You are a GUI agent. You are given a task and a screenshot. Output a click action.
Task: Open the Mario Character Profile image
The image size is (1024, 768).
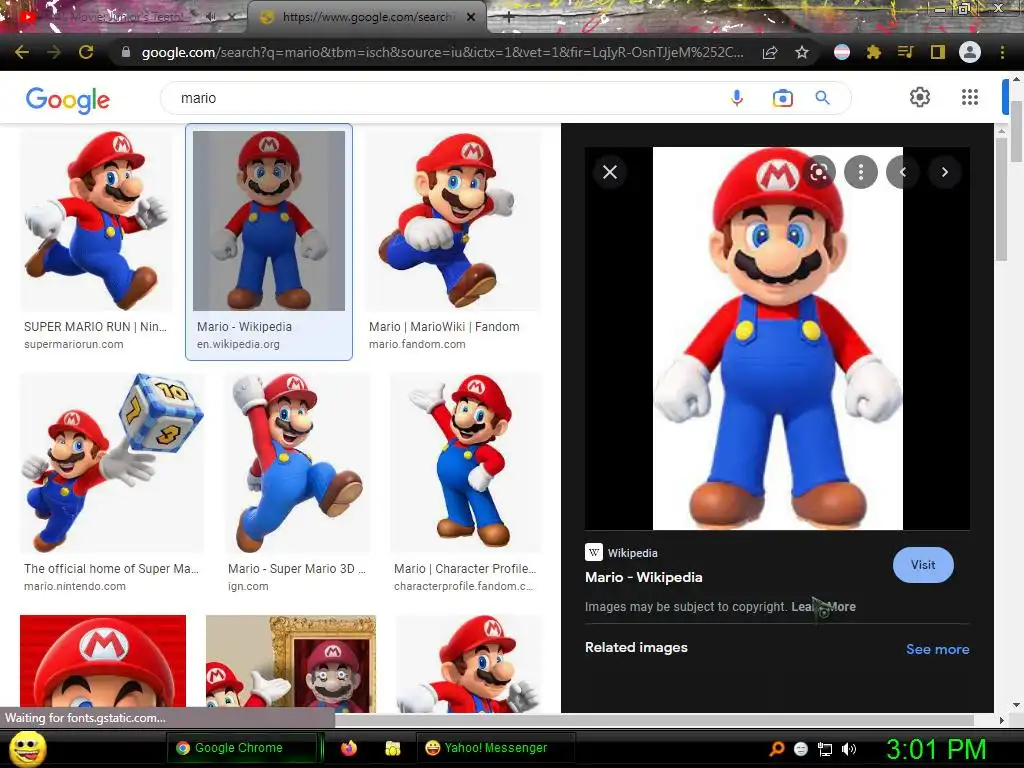(466, 463)
